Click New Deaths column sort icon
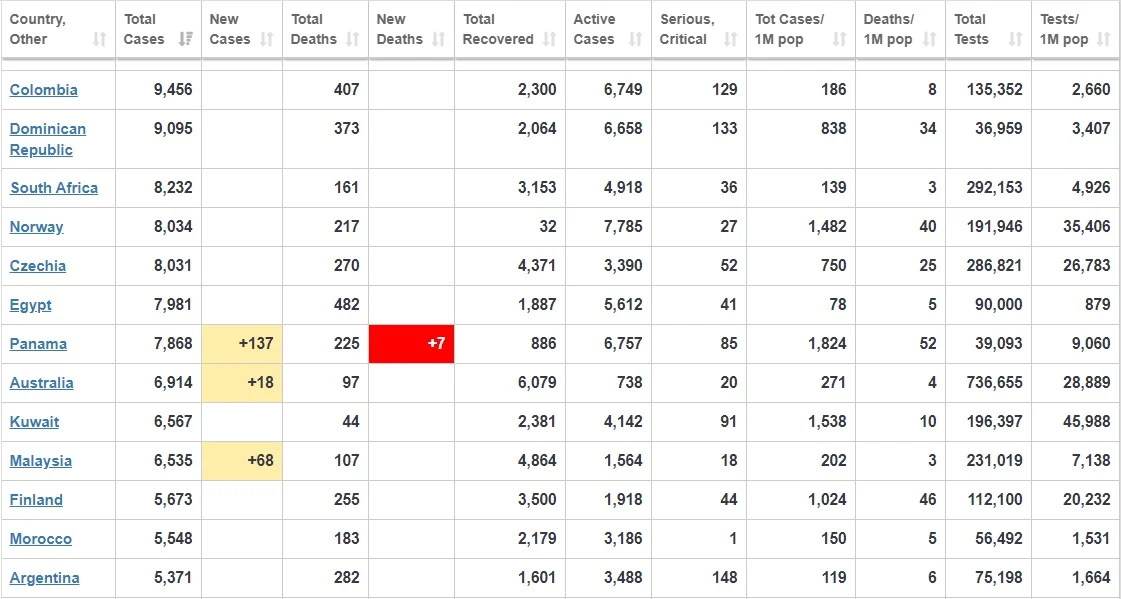1121x599 pixels. tap(439, 40)
